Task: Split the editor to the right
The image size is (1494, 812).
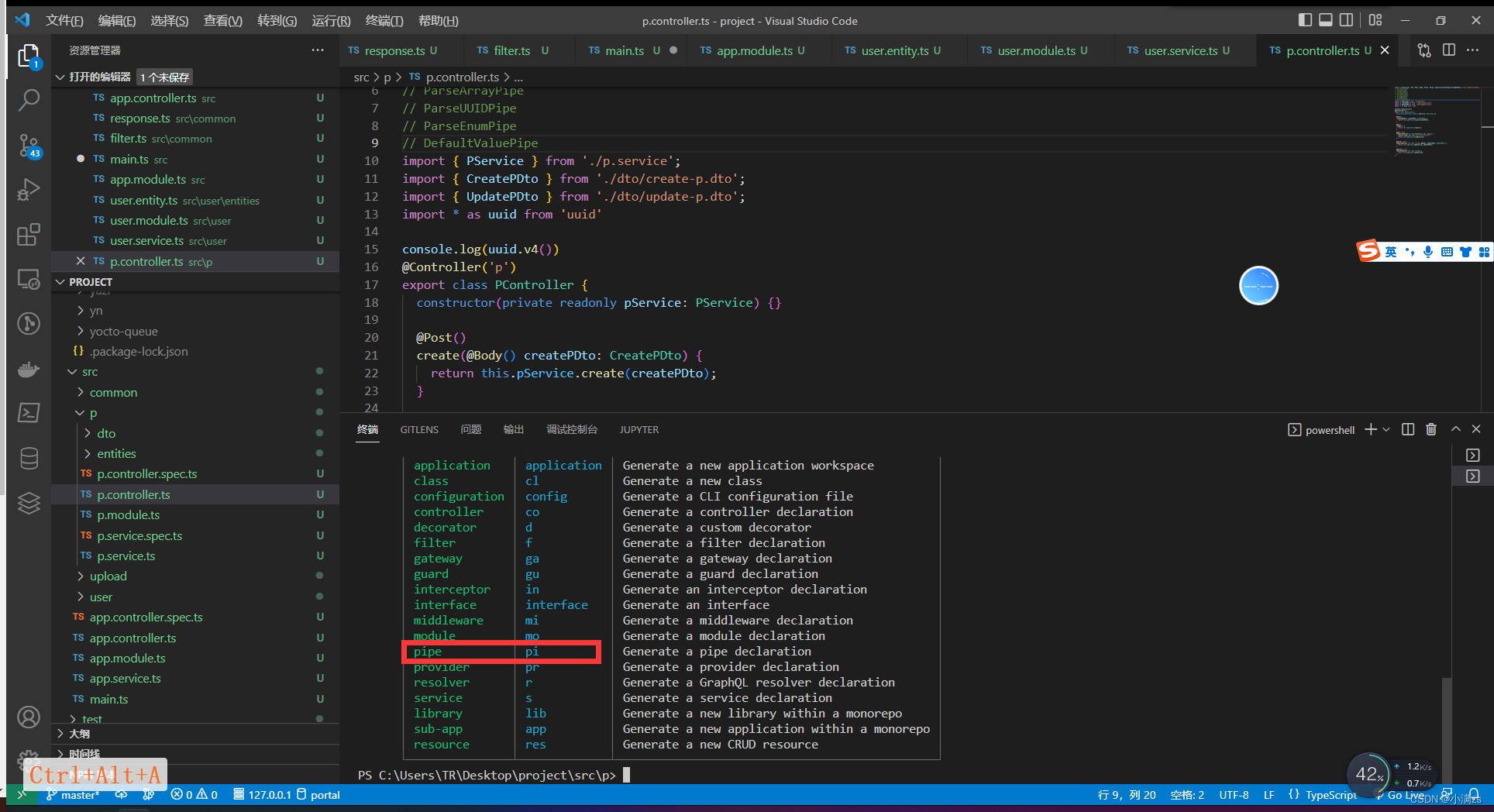Action: (x=1448, y=50)
